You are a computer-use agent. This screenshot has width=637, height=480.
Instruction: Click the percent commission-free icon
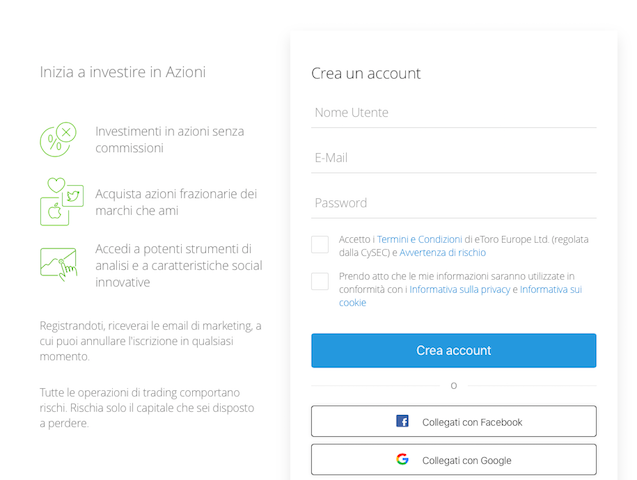click(x=58, y=139)
